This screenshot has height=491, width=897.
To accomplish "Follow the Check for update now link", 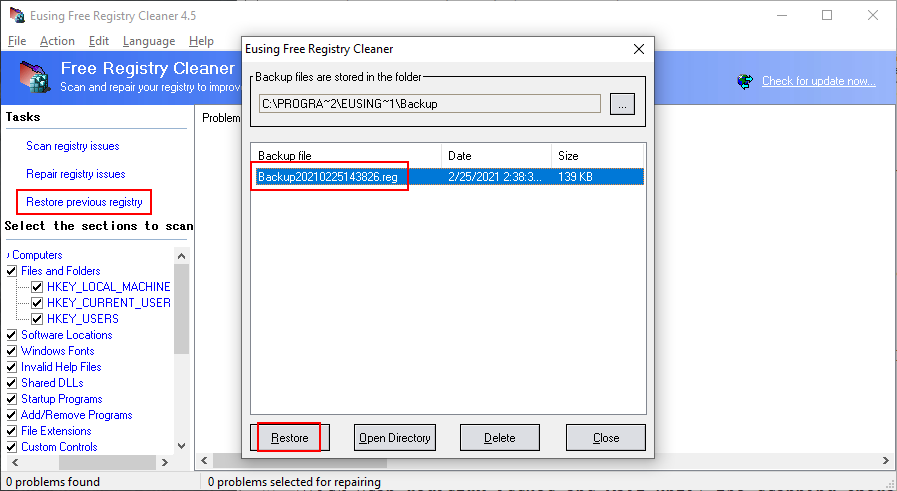I will pos(819,81).
